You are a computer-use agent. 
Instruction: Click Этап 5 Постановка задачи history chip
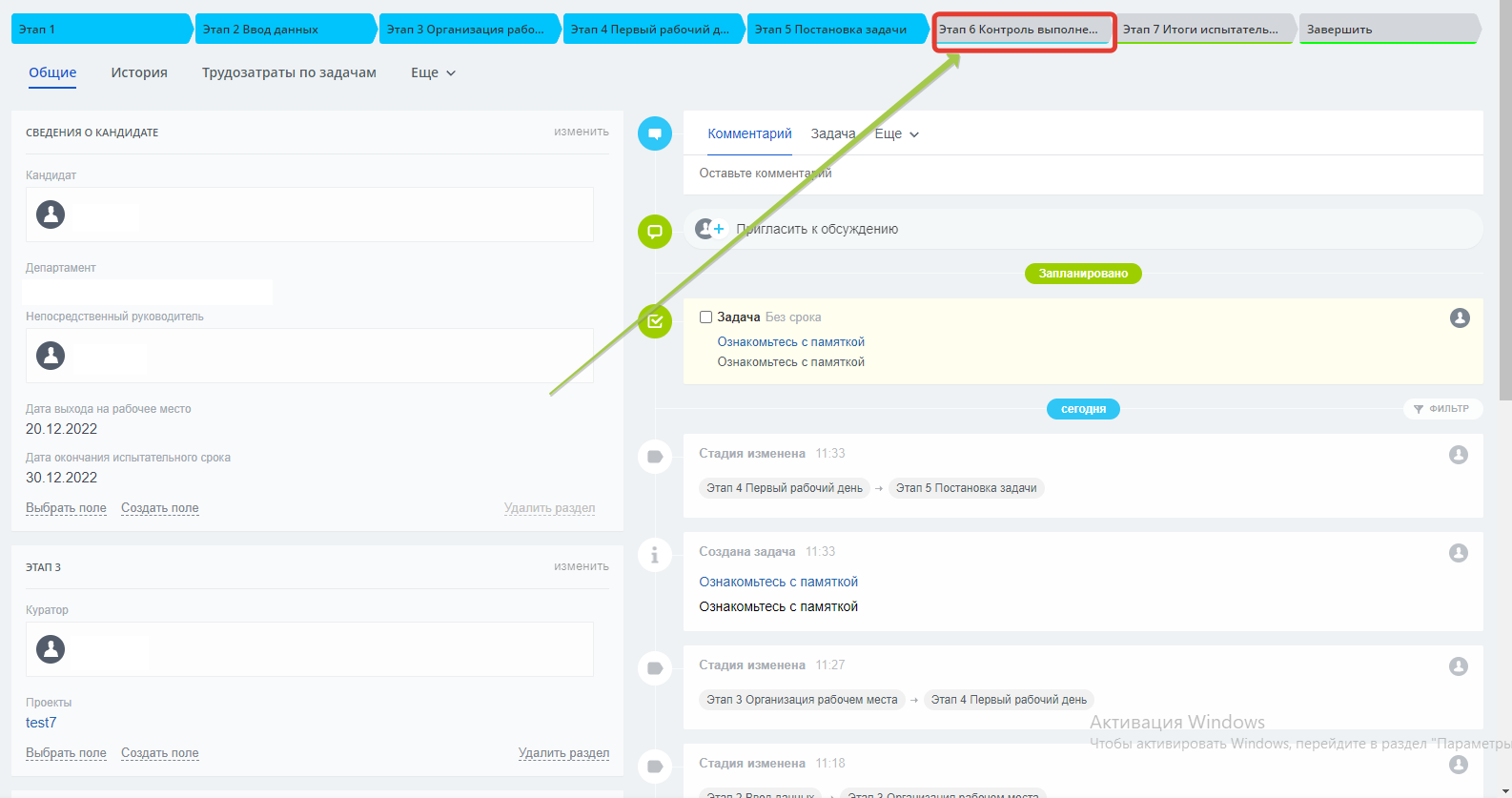[x=966, y=488]
